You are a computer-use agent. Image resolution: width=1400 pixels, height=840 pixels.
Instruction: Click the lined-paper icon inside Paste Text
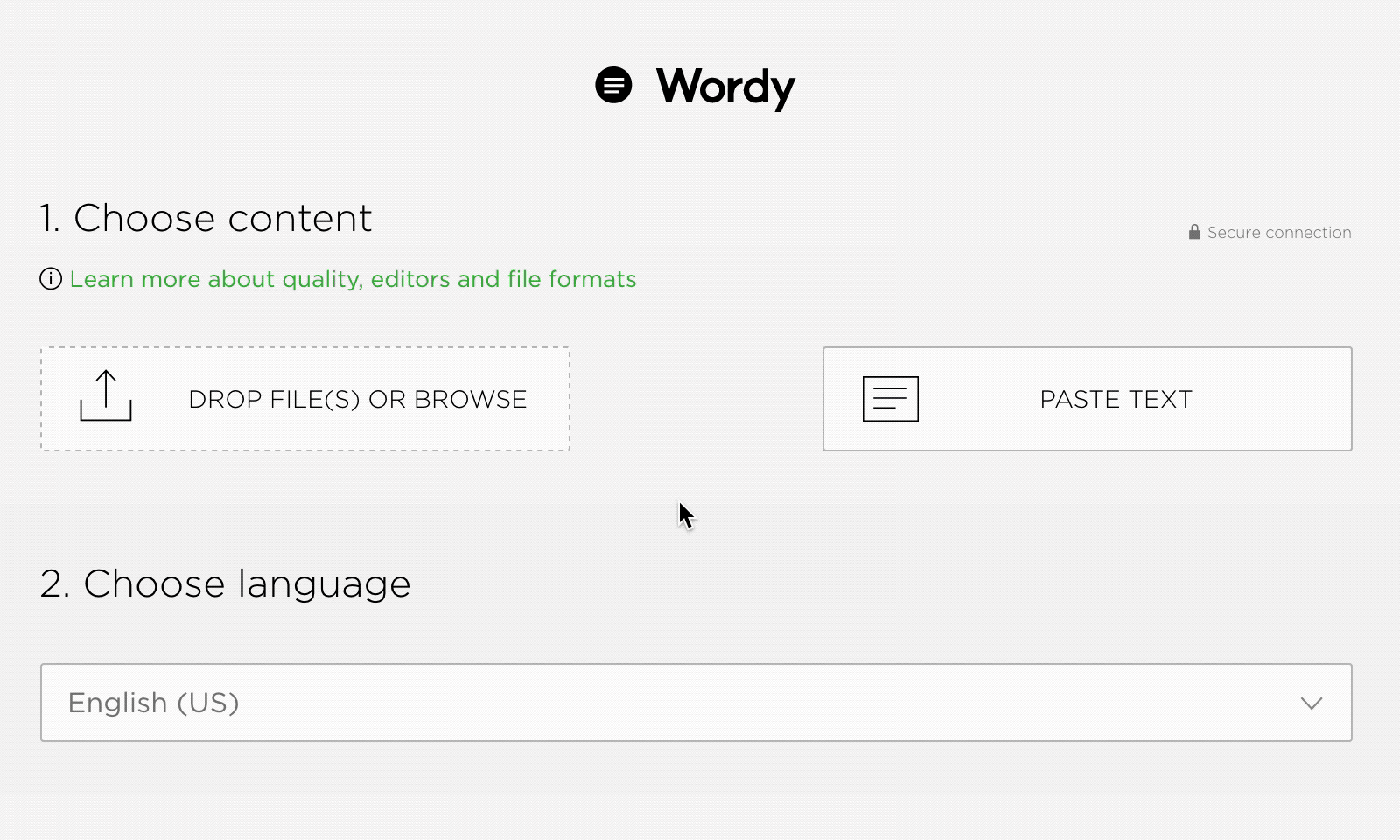pos(889,398)
